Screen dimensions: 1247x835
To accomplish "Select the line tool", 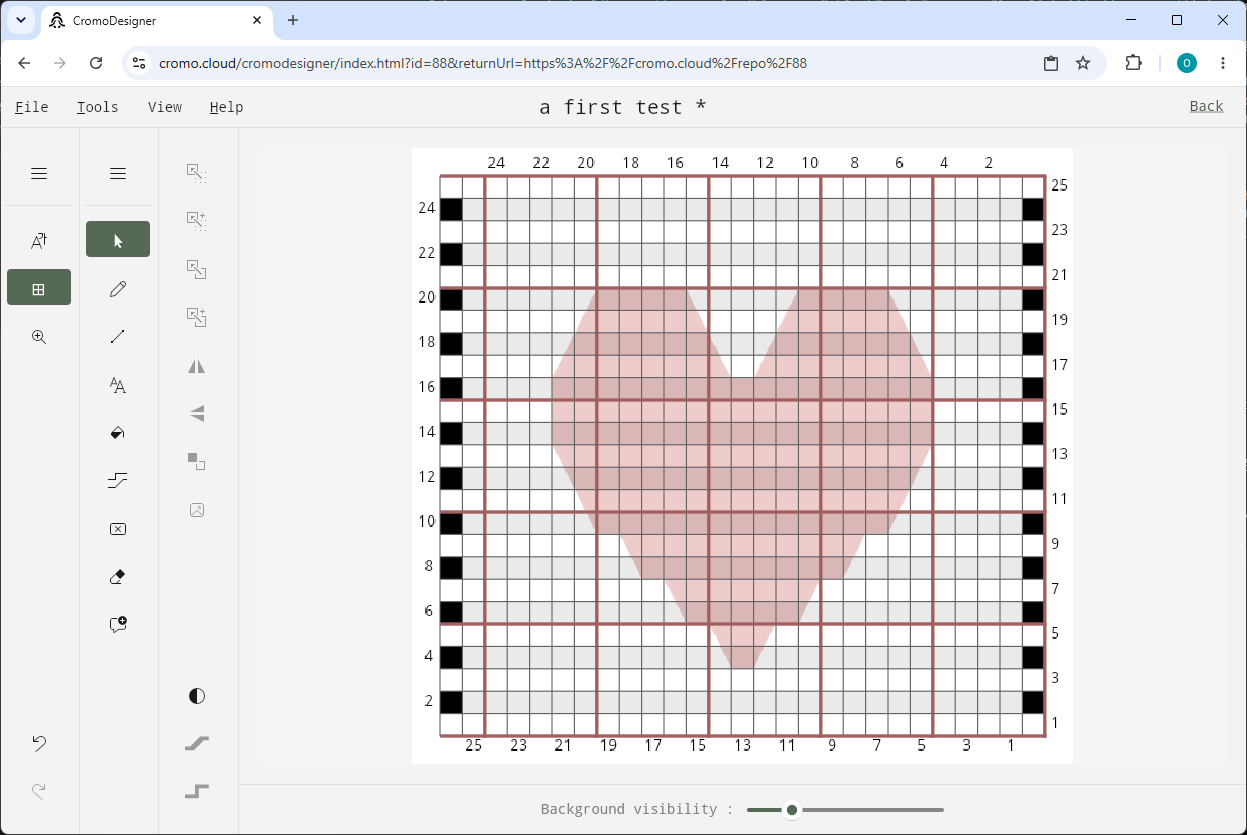I will point(118,337).
